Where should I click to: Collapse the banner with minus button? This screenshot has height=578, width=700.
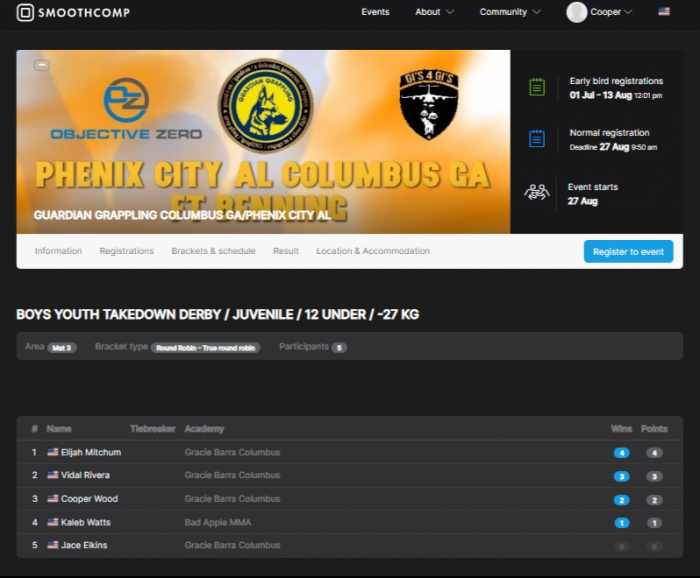(x=41, y=65)
